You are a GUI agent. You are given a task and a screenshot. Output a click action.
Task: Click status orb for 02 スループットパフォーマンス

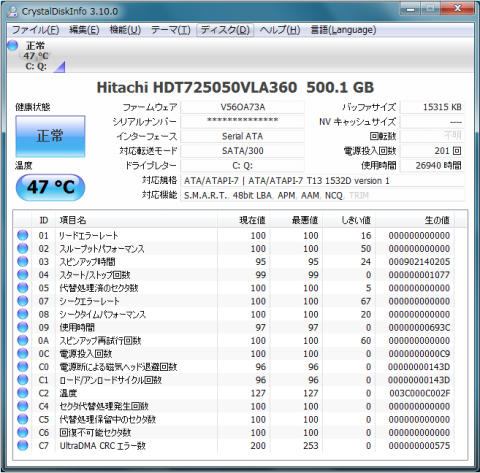pos(23,248)
